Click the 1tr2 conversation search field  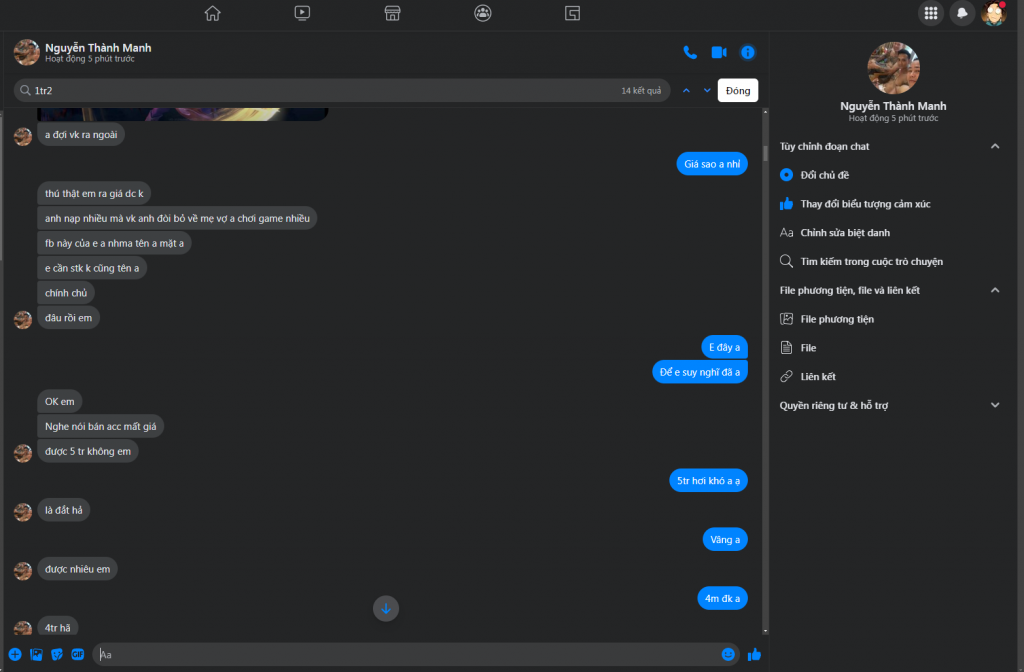click(320, 90)
